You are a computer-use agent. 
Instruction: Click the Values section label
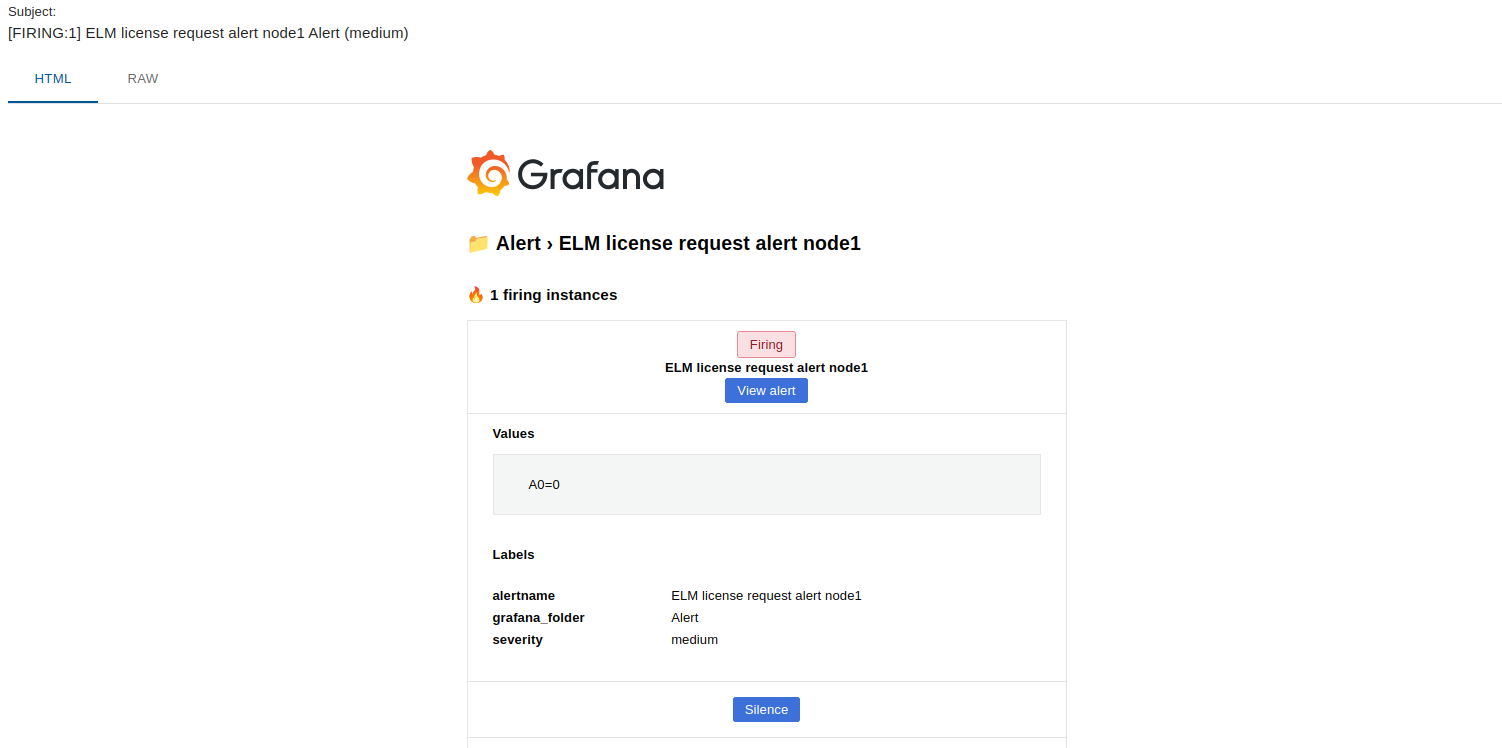tap(513, 434)
